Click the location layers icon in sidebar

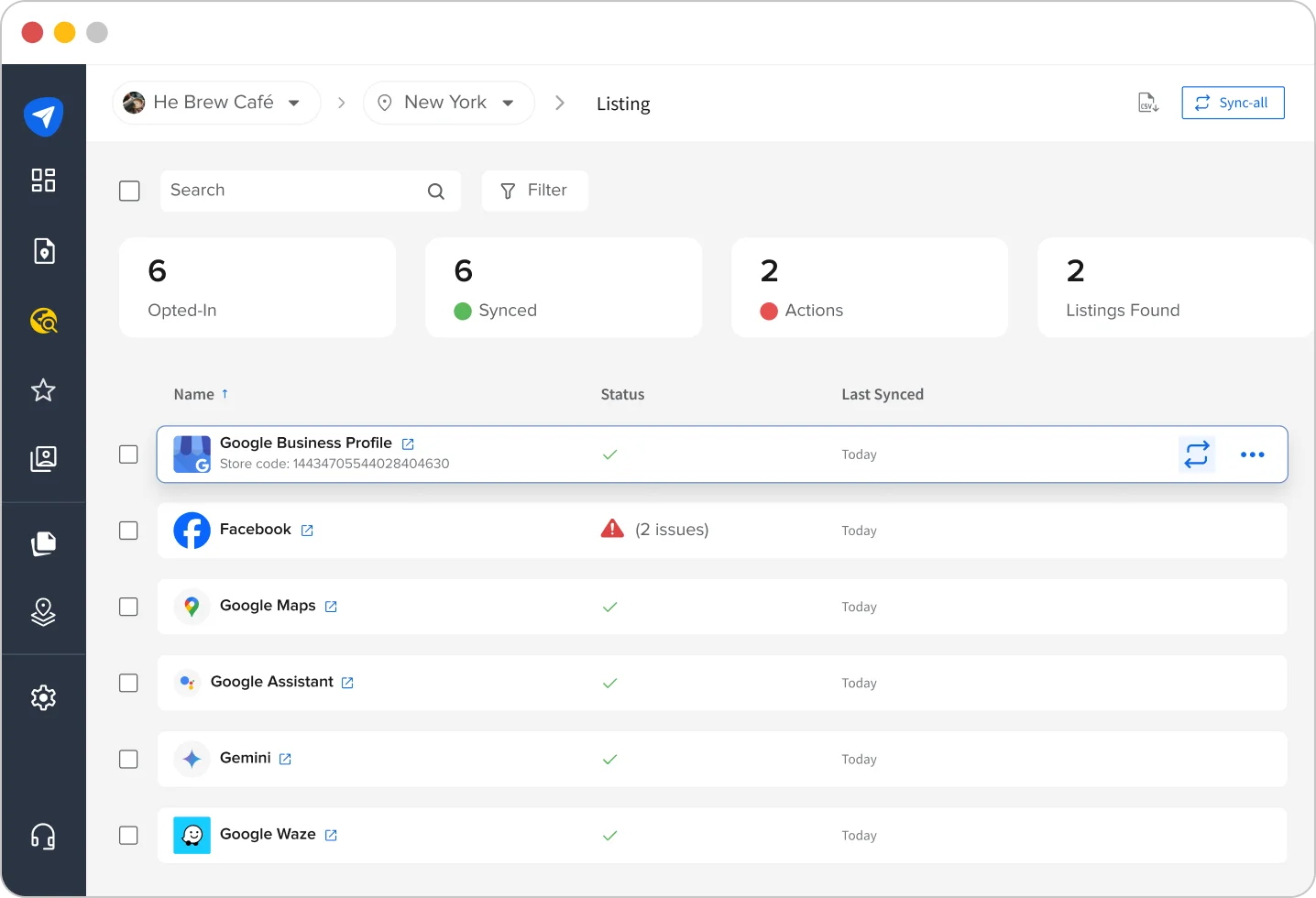click(43, 612)
